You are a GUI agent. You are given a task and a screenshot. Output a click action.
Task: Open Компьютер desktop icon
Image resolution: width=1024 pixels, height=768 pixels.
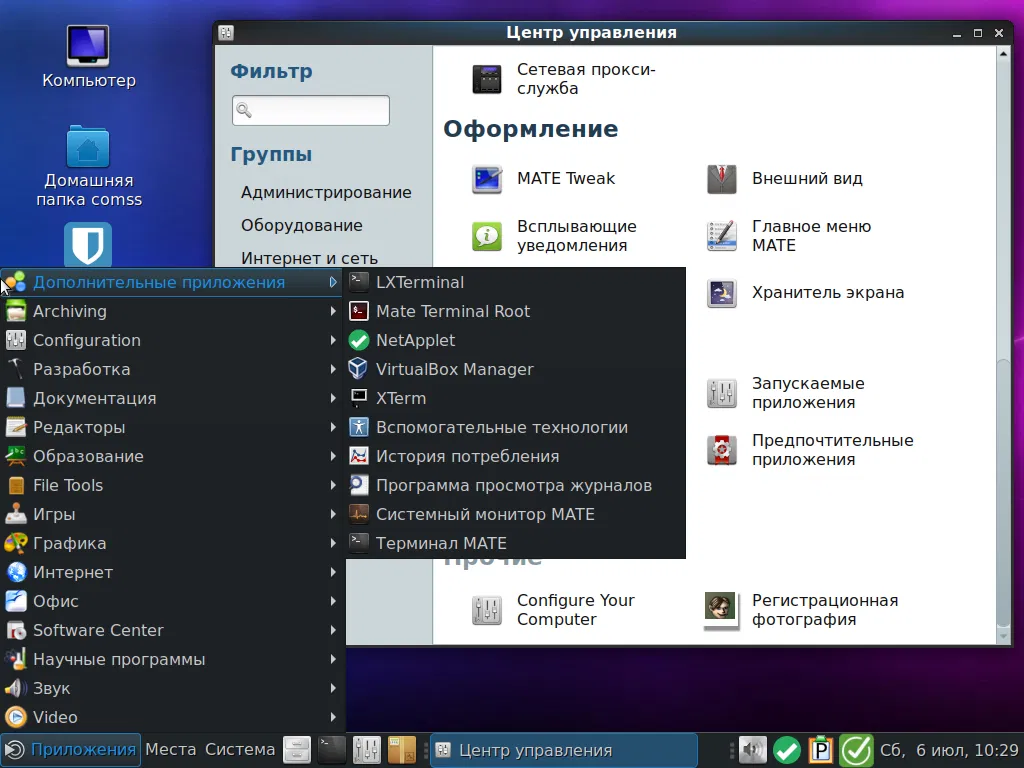tap(89, 57)
